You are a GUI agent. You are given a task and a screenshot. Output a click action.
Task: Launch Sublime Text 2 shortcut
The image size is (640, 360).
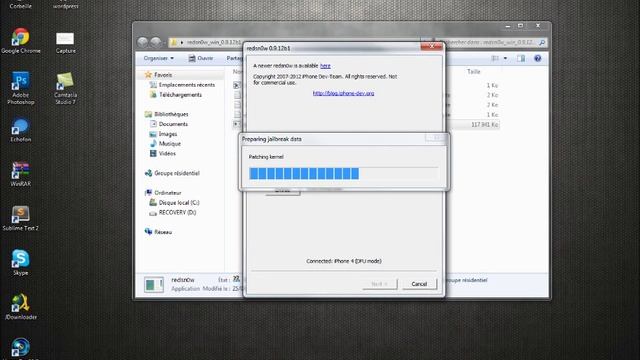coord(20,218)
